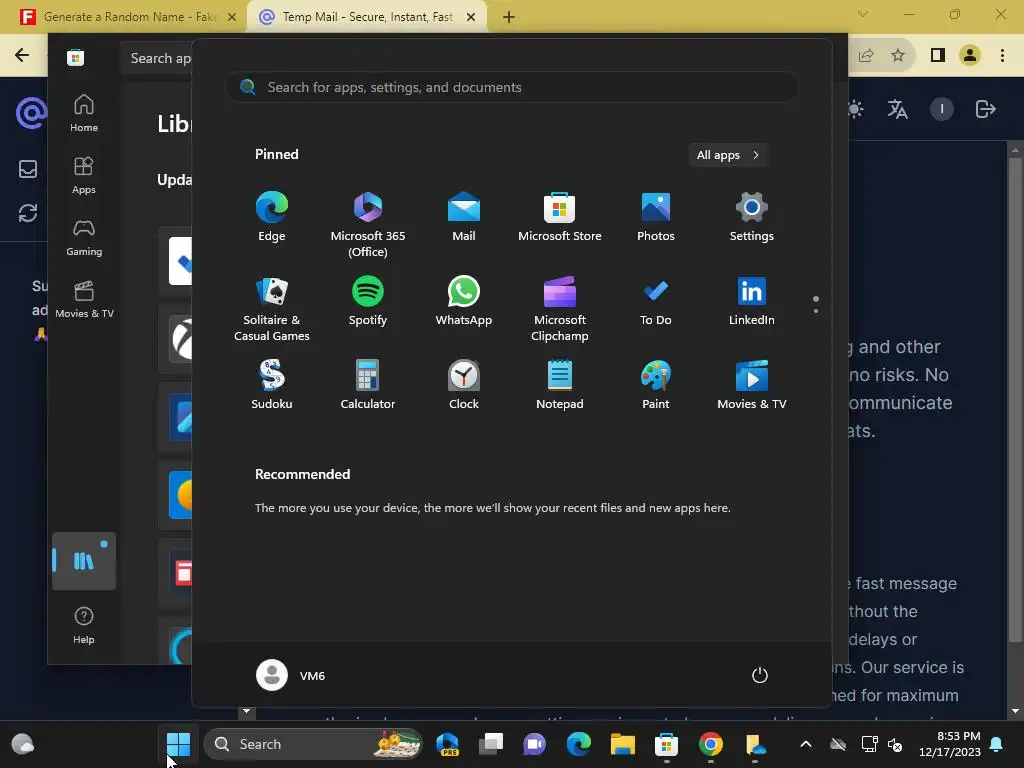Refresh Temp Mail with the sync icon
The image size is (1024, 768).
[27, 213]
